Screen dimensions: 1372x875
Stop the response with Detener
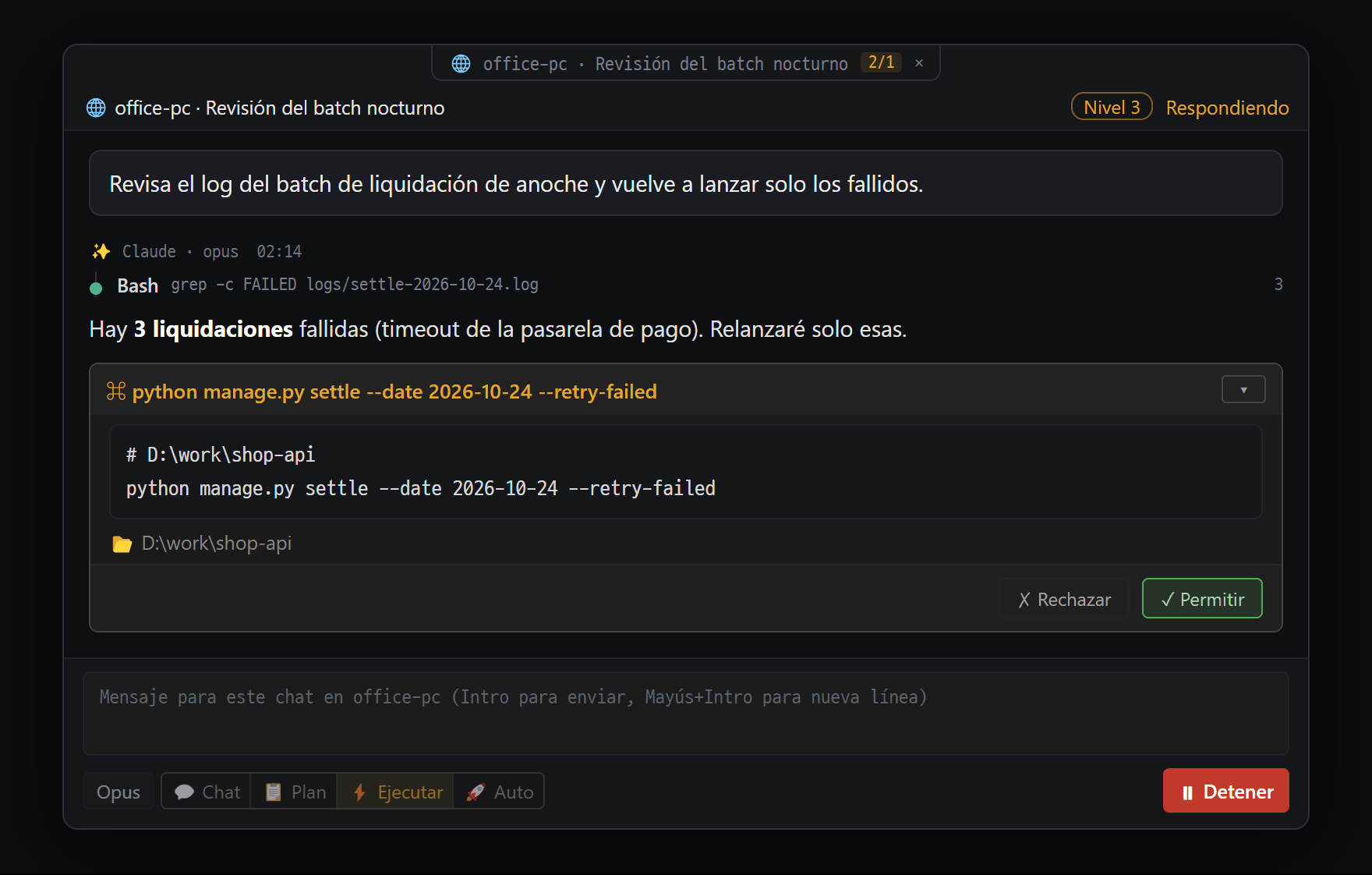pos(1225,791)
